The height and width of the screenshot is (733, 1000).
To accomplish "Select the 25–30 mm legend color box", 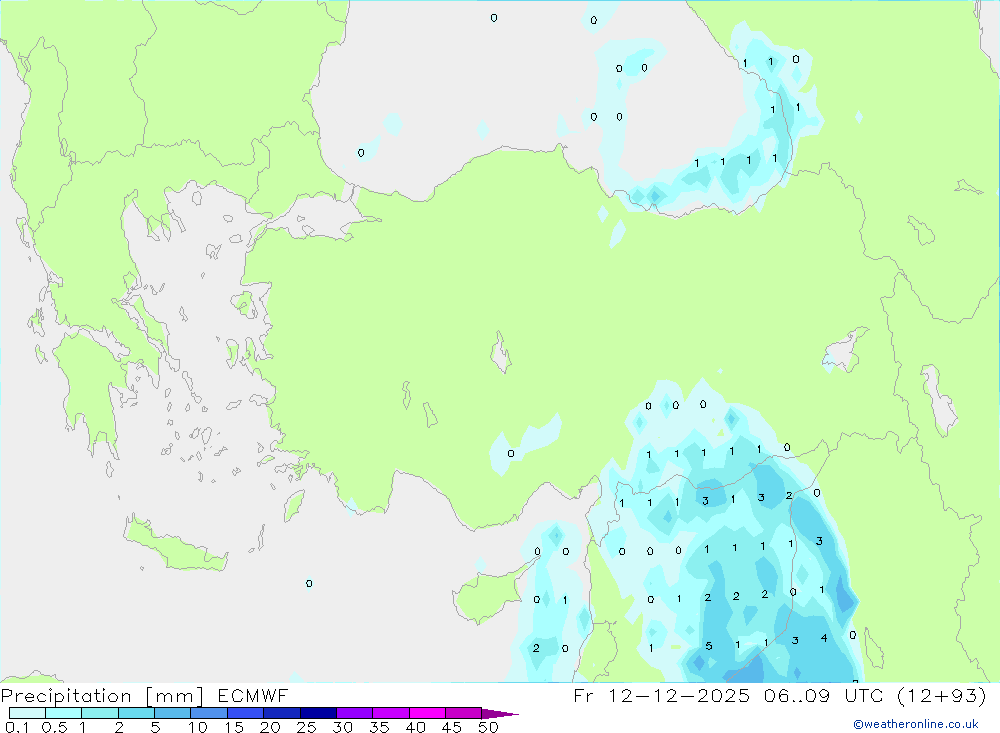I will pos(318,713).
